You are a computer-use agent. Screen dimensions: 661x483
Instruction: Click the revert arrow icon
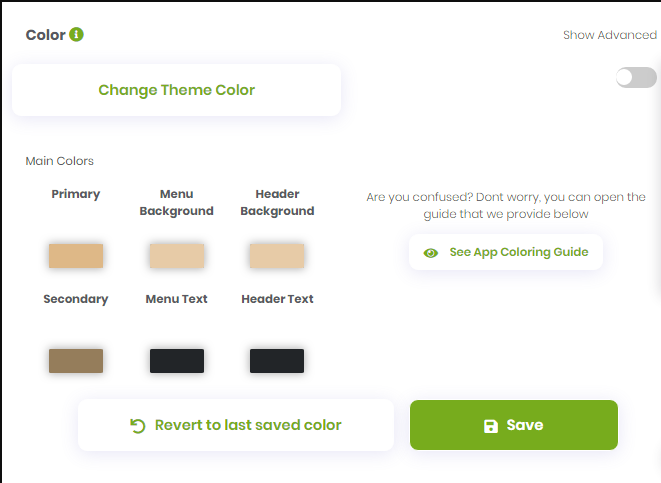138,426
